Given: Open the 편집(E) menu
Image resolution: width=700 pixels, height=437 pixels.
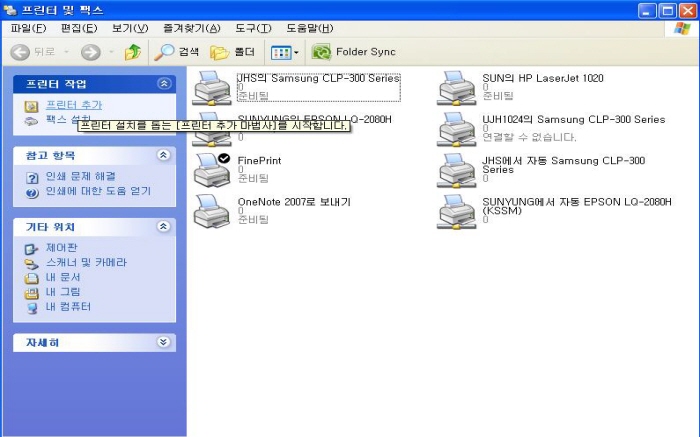Looking at the screenshot, I should (x=79, y=29).
